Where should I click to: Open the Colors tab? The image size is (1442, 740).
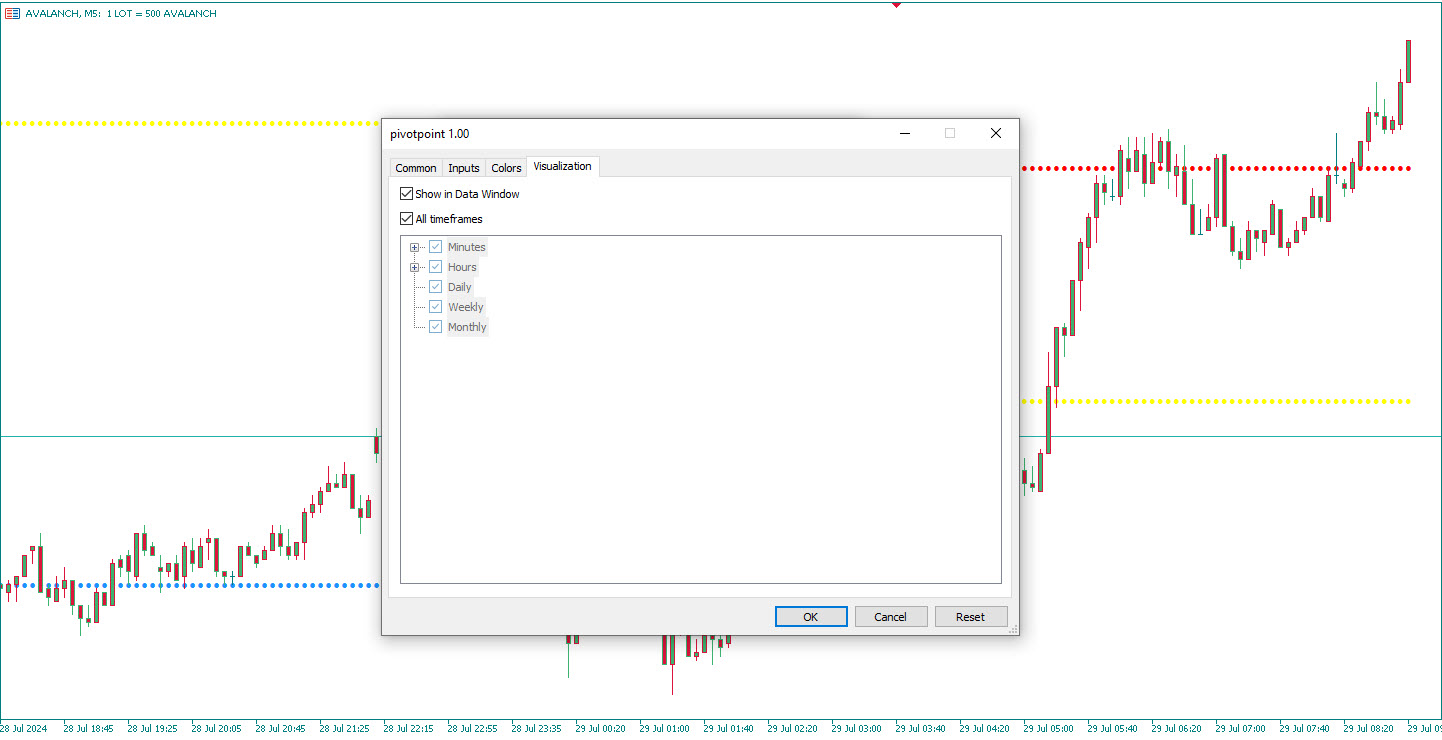(x=506, y=168)
